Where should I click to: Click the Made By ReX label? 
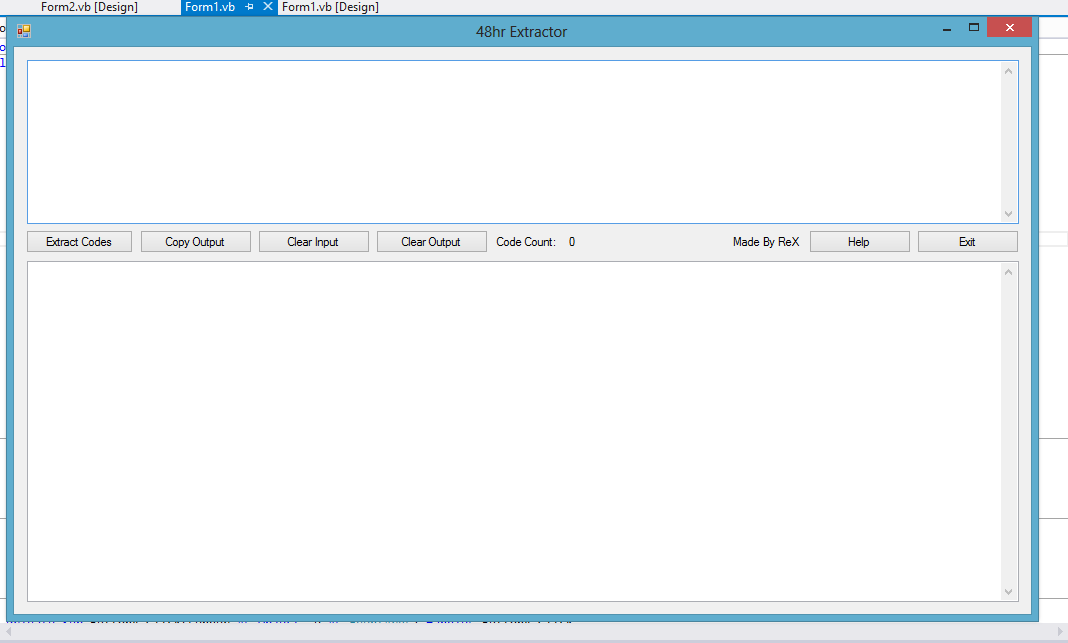click(766, 242)
